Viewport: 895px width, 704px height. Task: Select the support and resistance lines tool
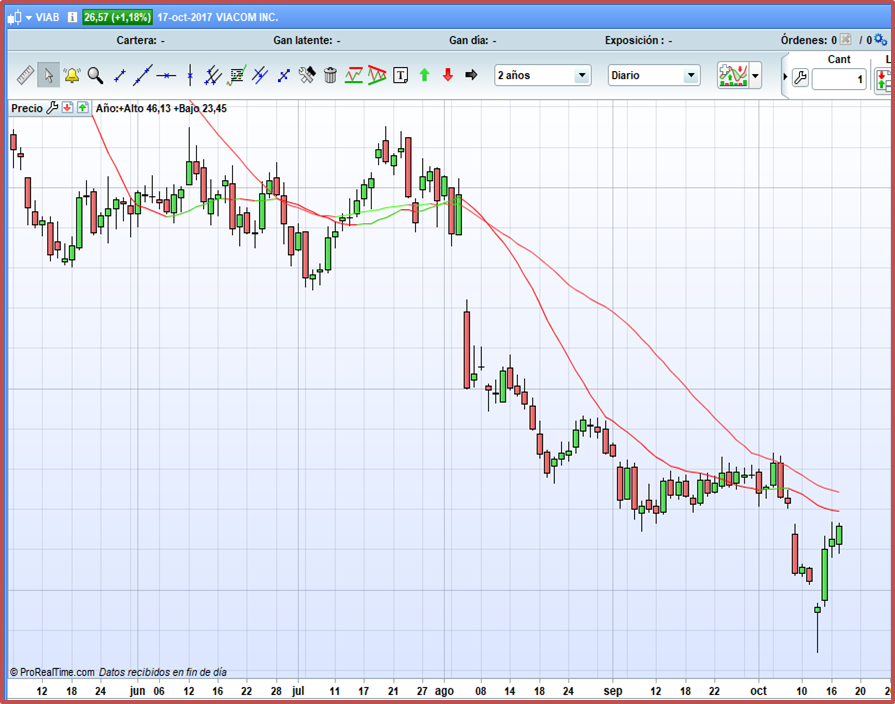[353, 75]
